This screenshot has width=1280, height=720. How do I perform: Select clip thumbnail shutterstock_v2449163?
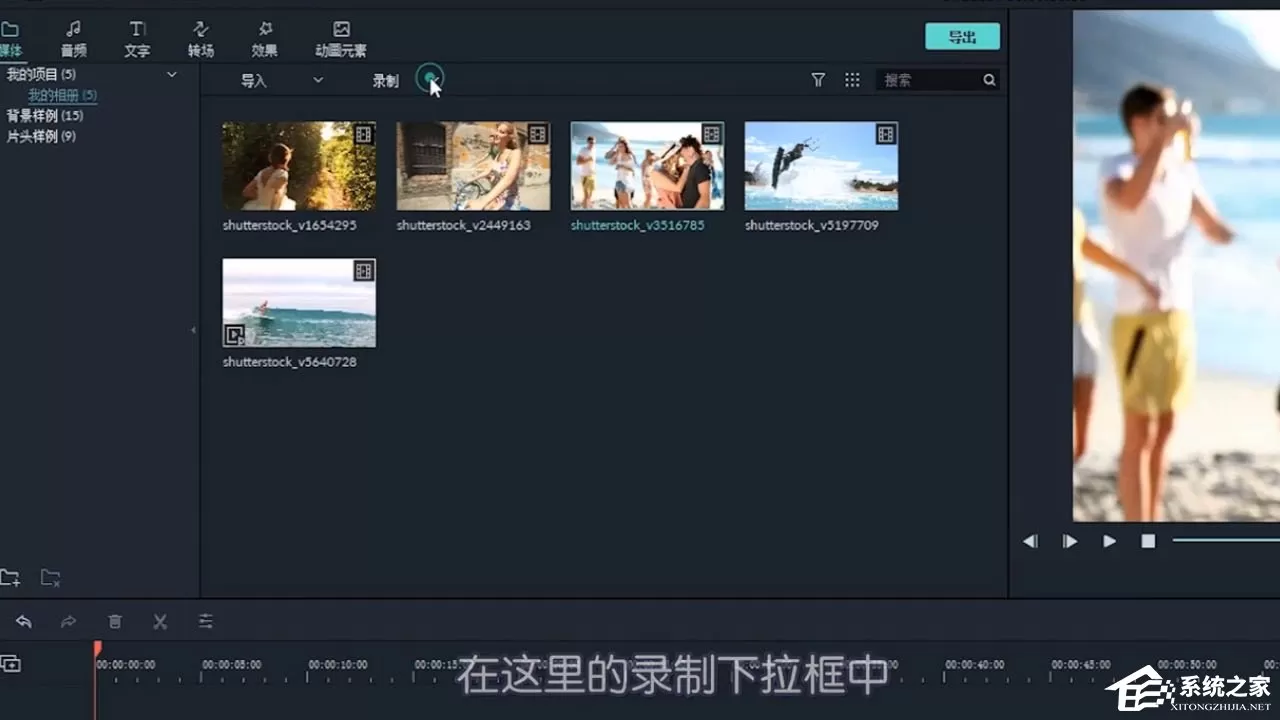[x=473, y=166]
